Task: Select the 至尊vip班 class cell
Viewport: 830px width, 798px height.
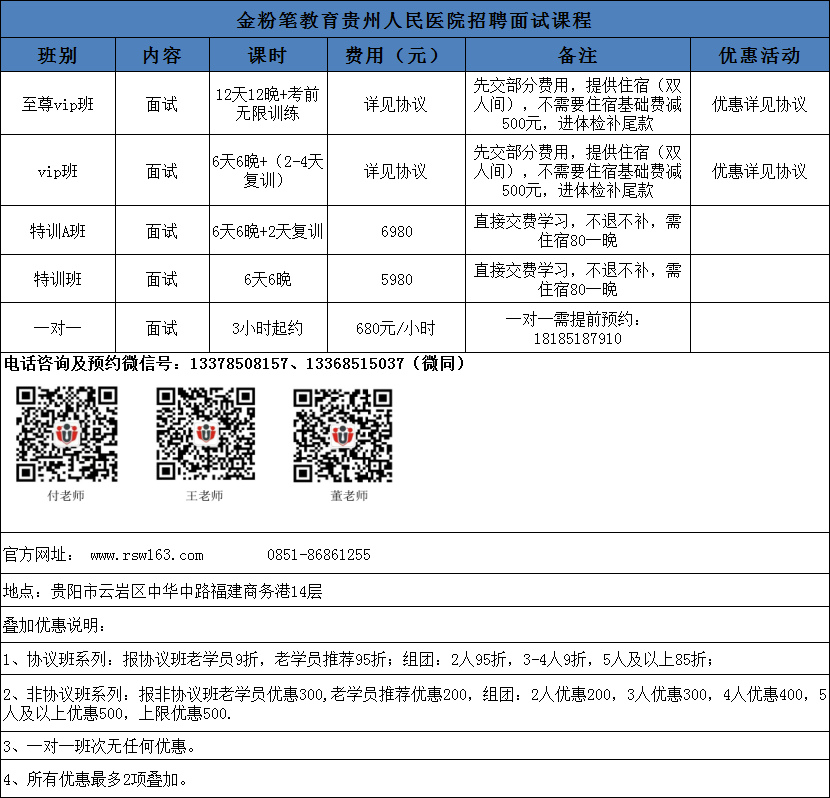Action: 58,104
